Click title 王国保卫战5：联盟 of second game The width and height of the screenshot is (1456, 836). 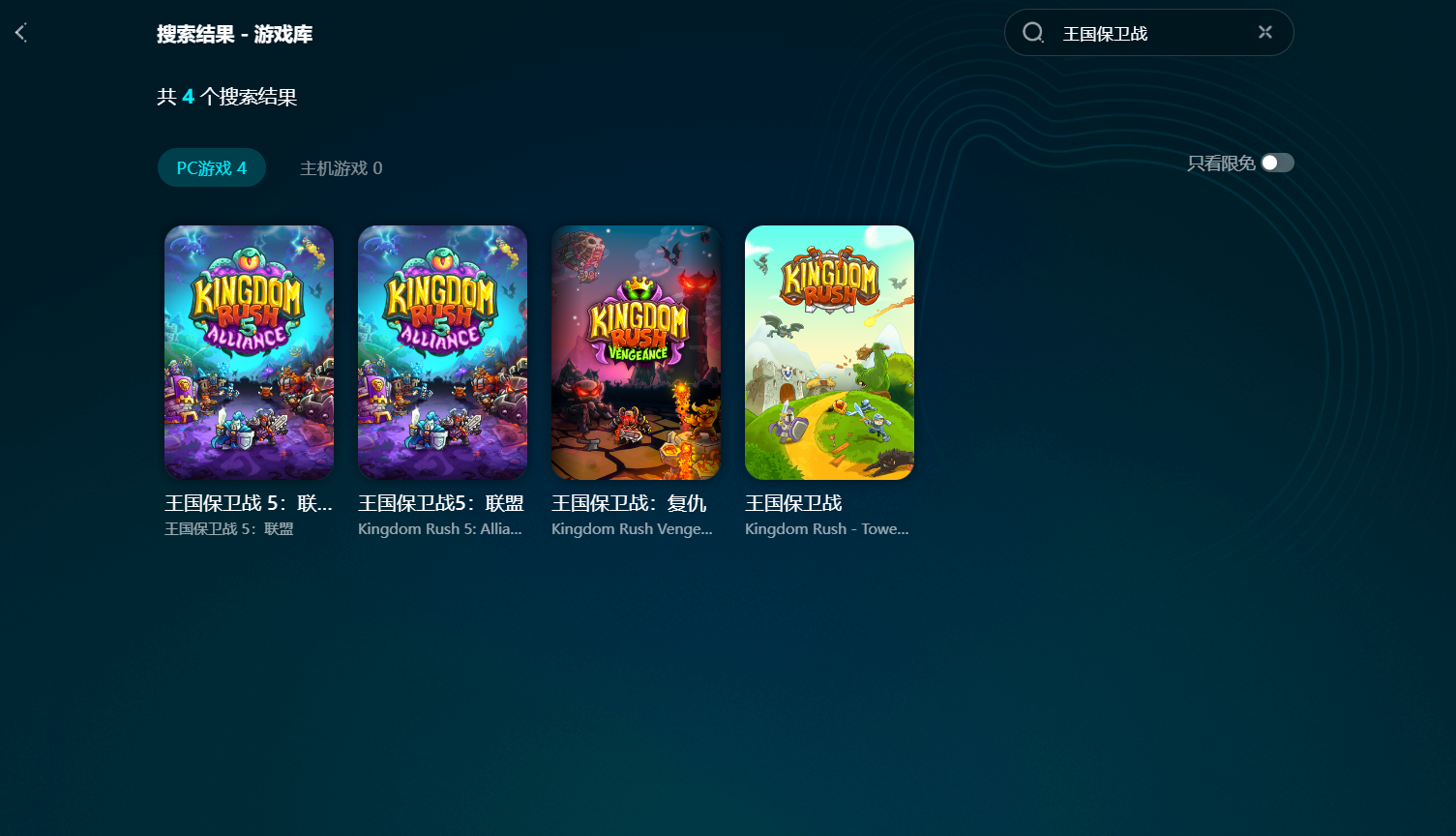[441, 503]
